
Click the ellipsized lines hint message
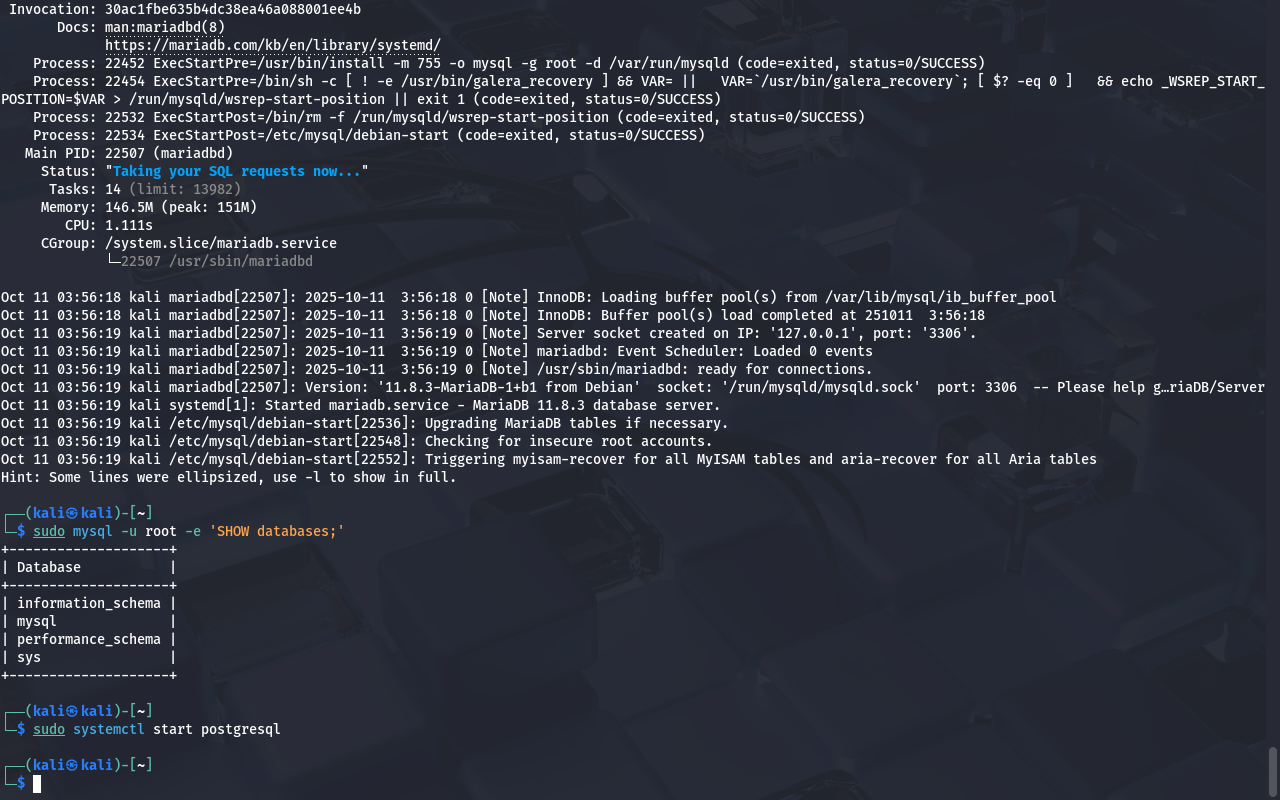click(x=228, y=477)
